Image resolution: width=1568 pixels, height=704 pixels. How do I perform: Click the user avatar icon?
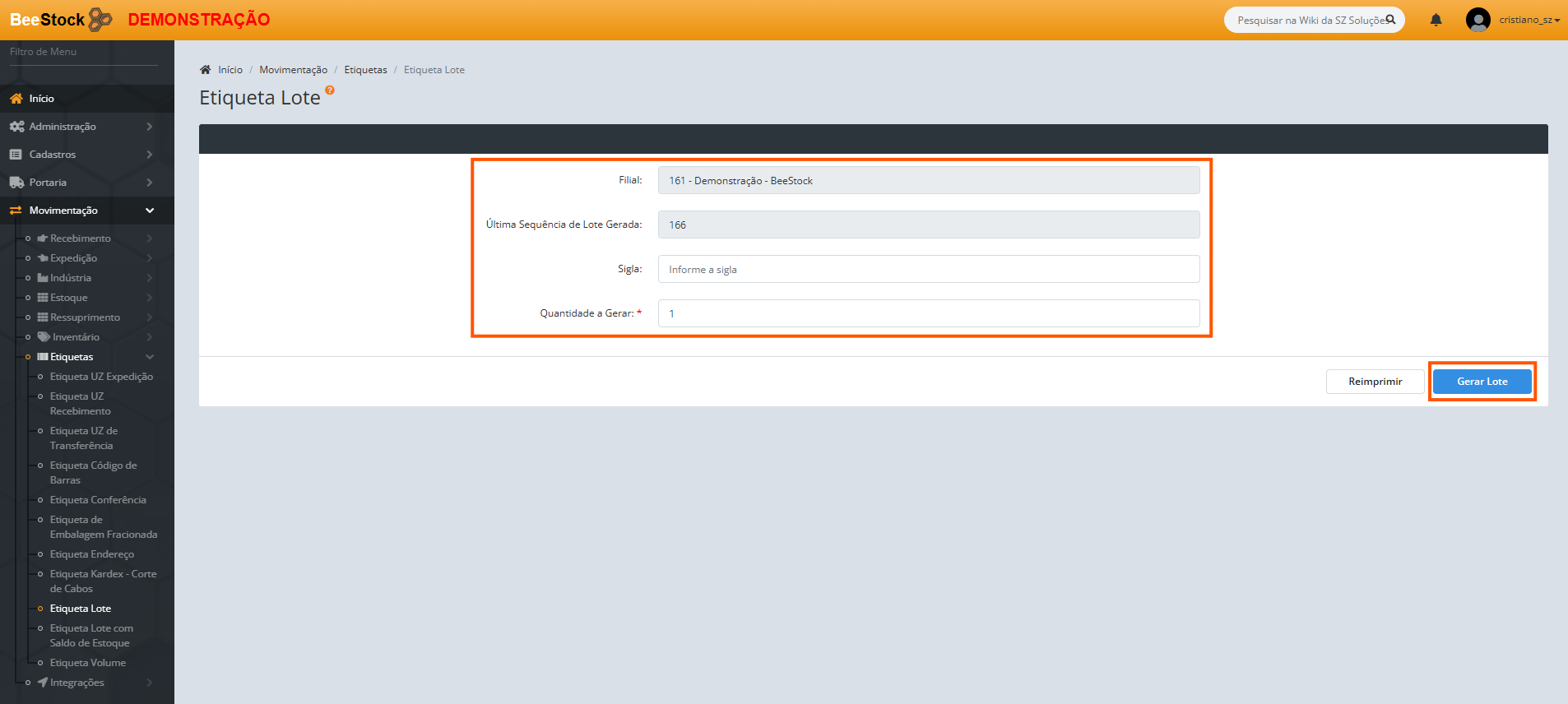(x=1478, y=20)
